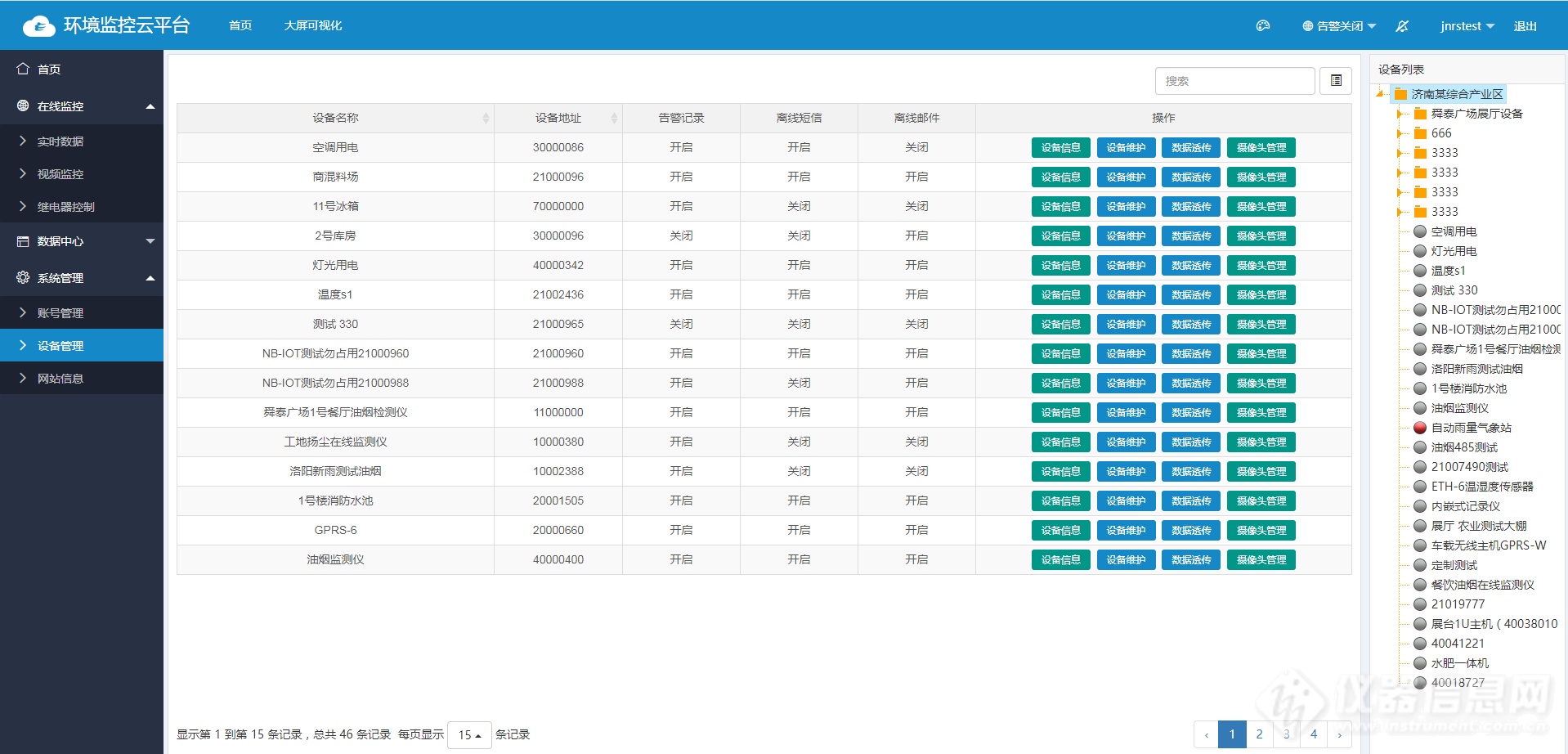Go to page 2 in pagination
This screenshot has width=1568, height=754.
(x=1259, y=734)
